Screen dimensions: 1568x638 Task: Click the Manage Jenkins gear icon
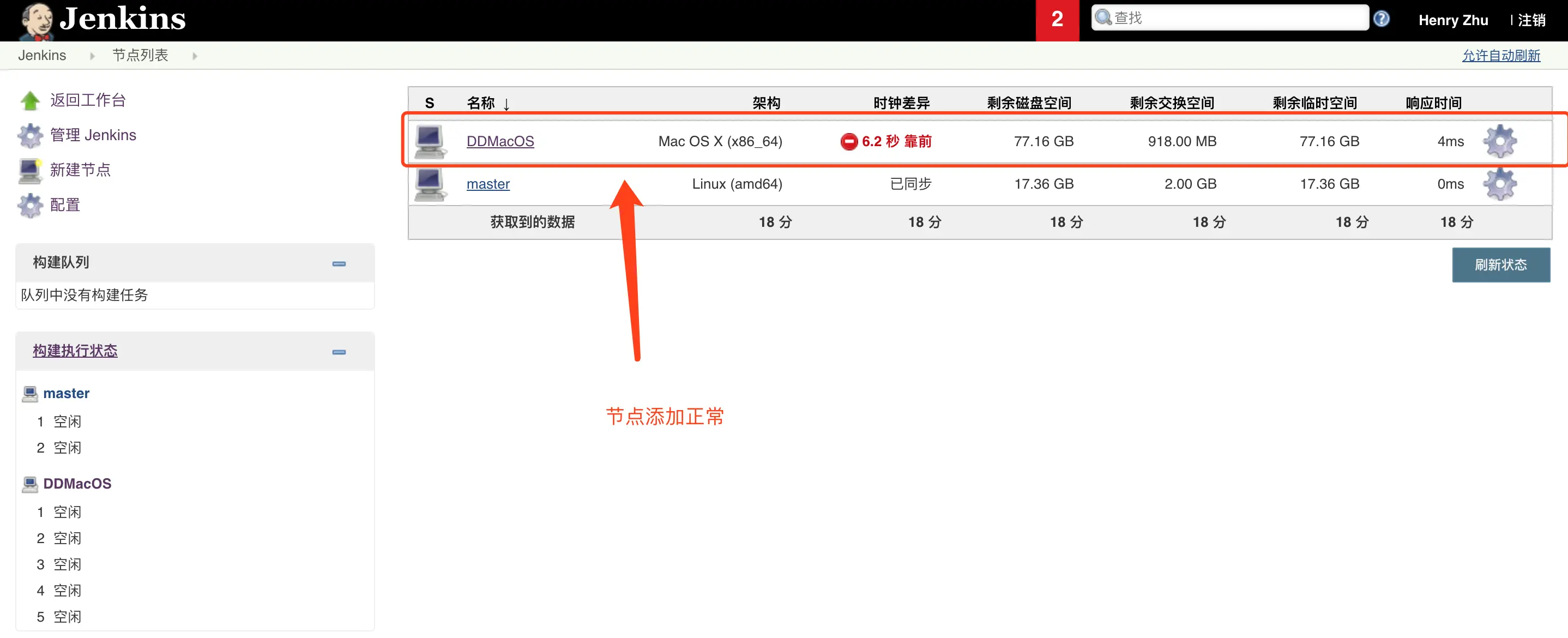click(30, 135)
